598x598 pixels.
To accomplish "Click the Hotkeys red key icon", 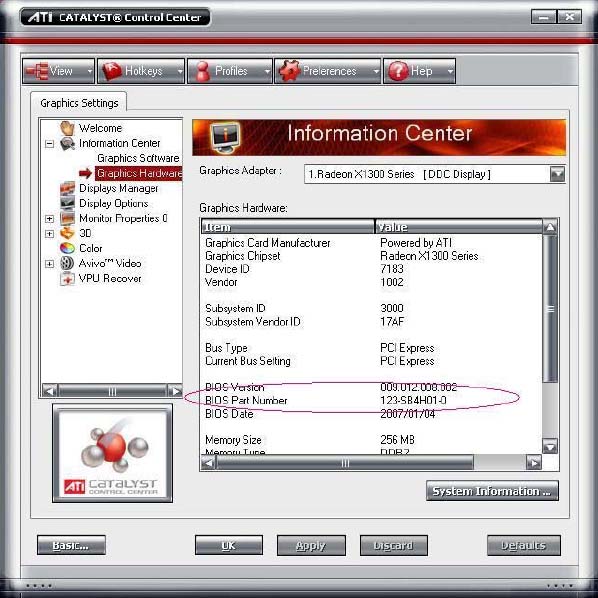I will [x=112, y=71].
